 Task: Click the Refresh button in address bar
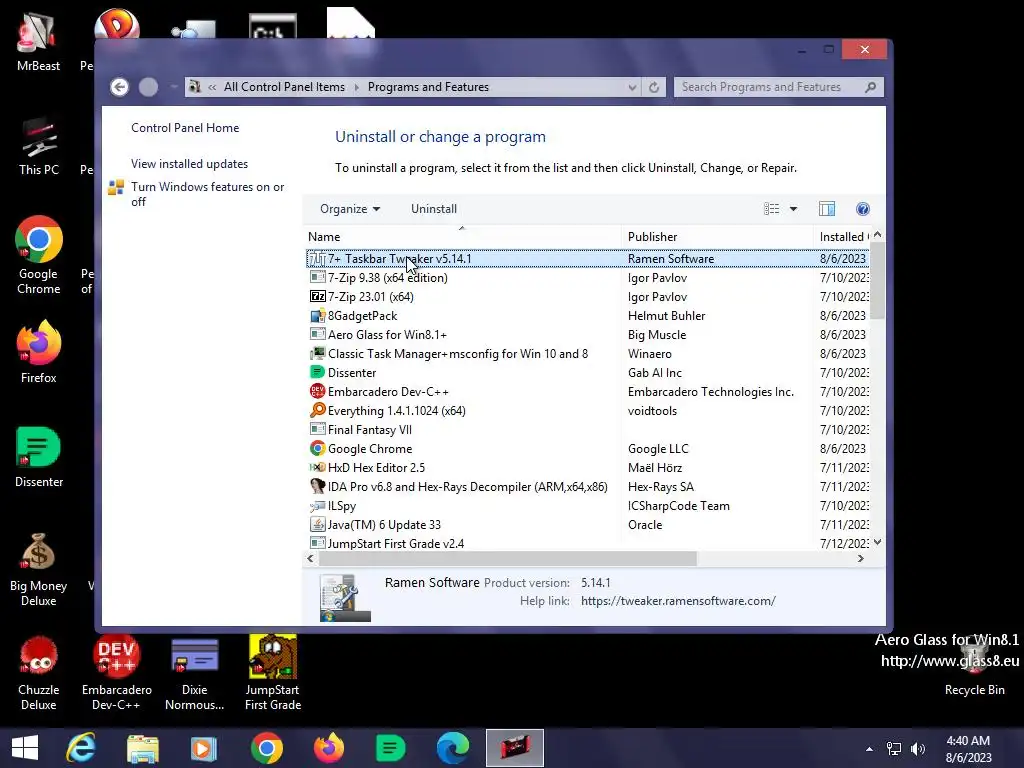point(654,87)
